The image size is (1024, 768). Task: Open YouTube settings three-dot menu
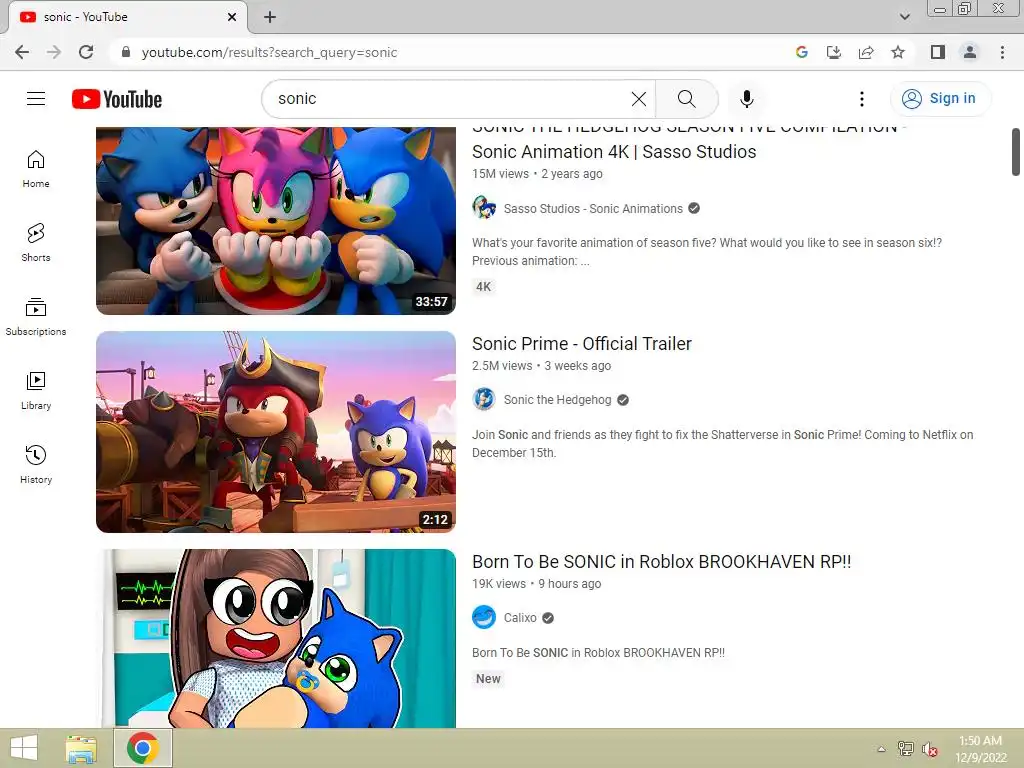coord(861,99)
